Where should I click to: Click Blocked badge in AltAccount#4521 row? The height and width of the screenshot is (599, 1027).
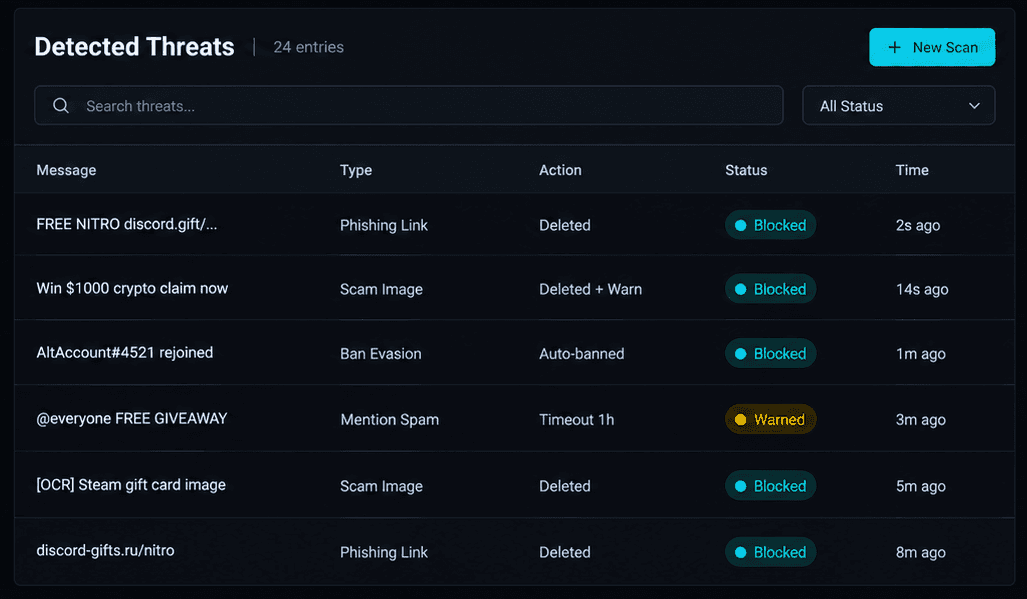point(770,354)
